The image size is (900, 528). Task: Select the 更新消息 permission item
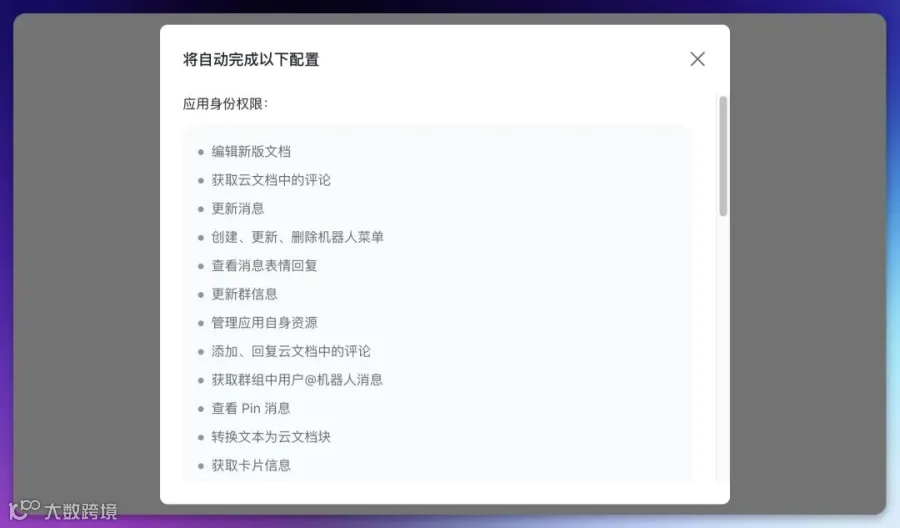coord(238,209)
